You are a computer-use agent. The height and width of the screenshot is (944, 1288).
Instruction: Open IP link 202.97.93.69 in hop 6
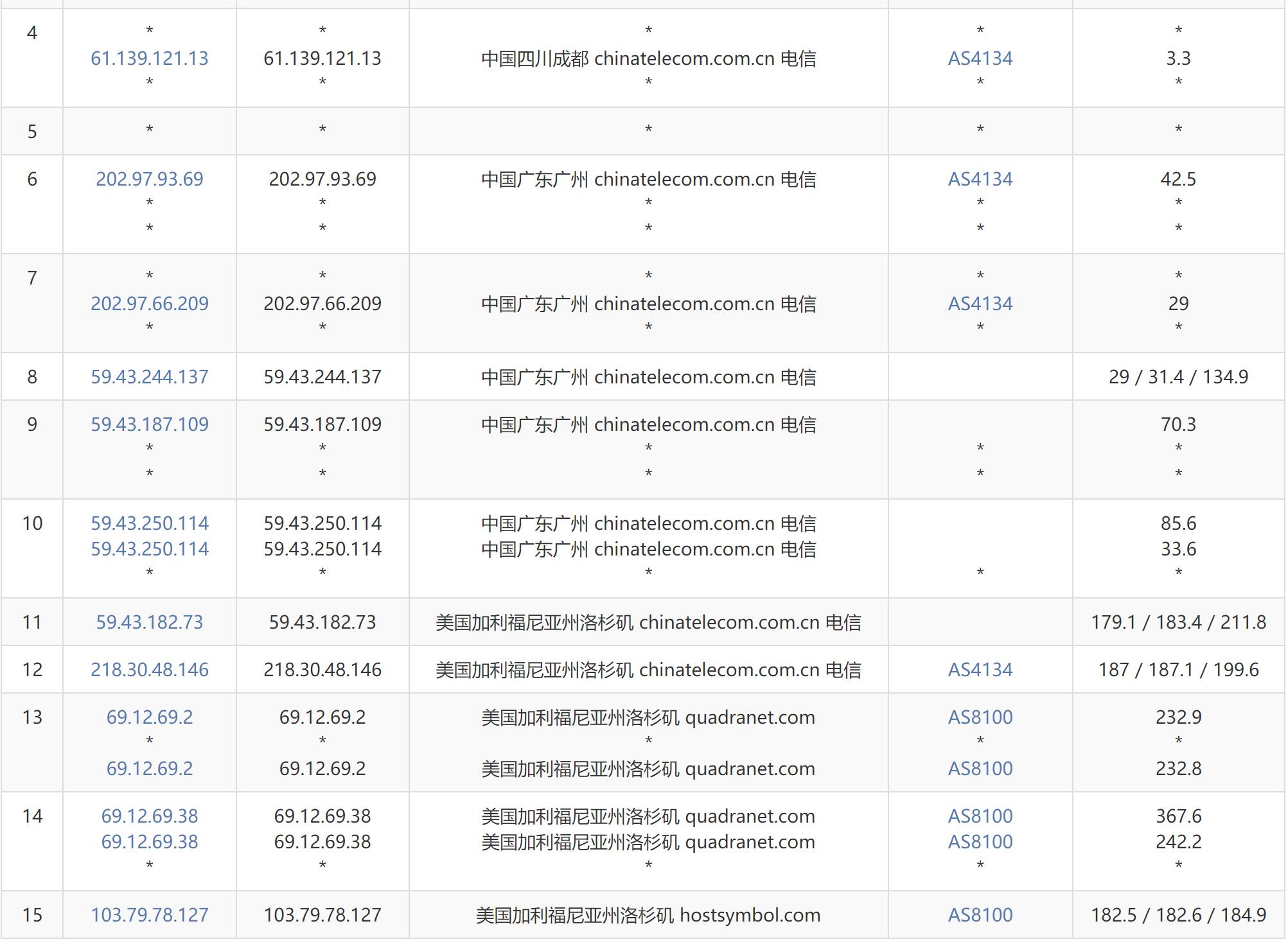point(150,179)
